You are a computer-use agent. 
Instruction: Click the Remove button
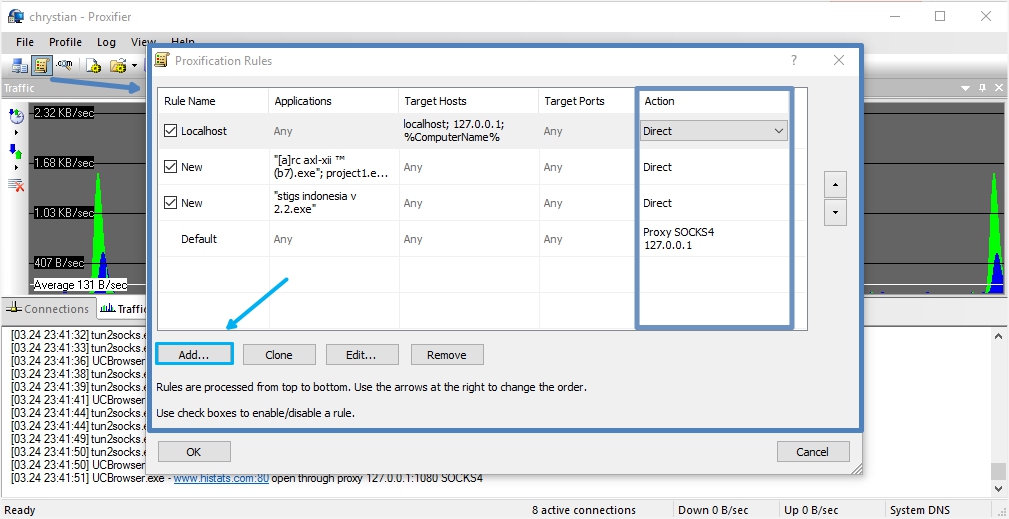tap(447, 354)
